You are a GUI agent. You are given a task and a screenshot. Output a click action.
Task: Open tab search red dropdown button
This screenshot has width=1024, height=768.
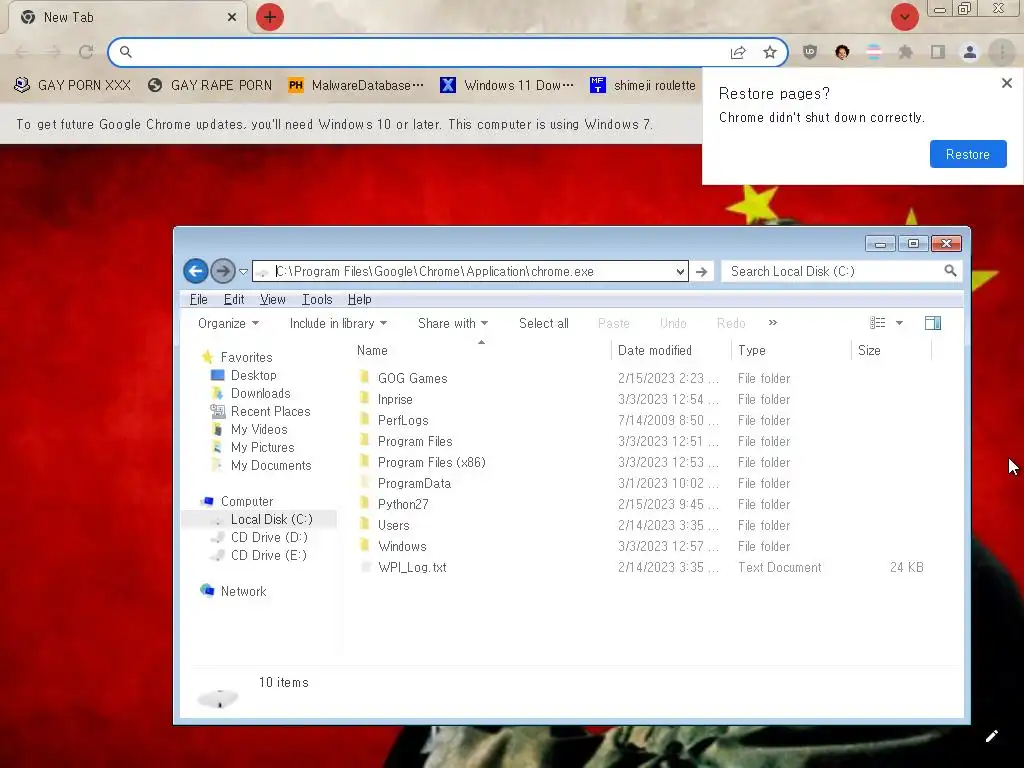[x=905, y=17]
